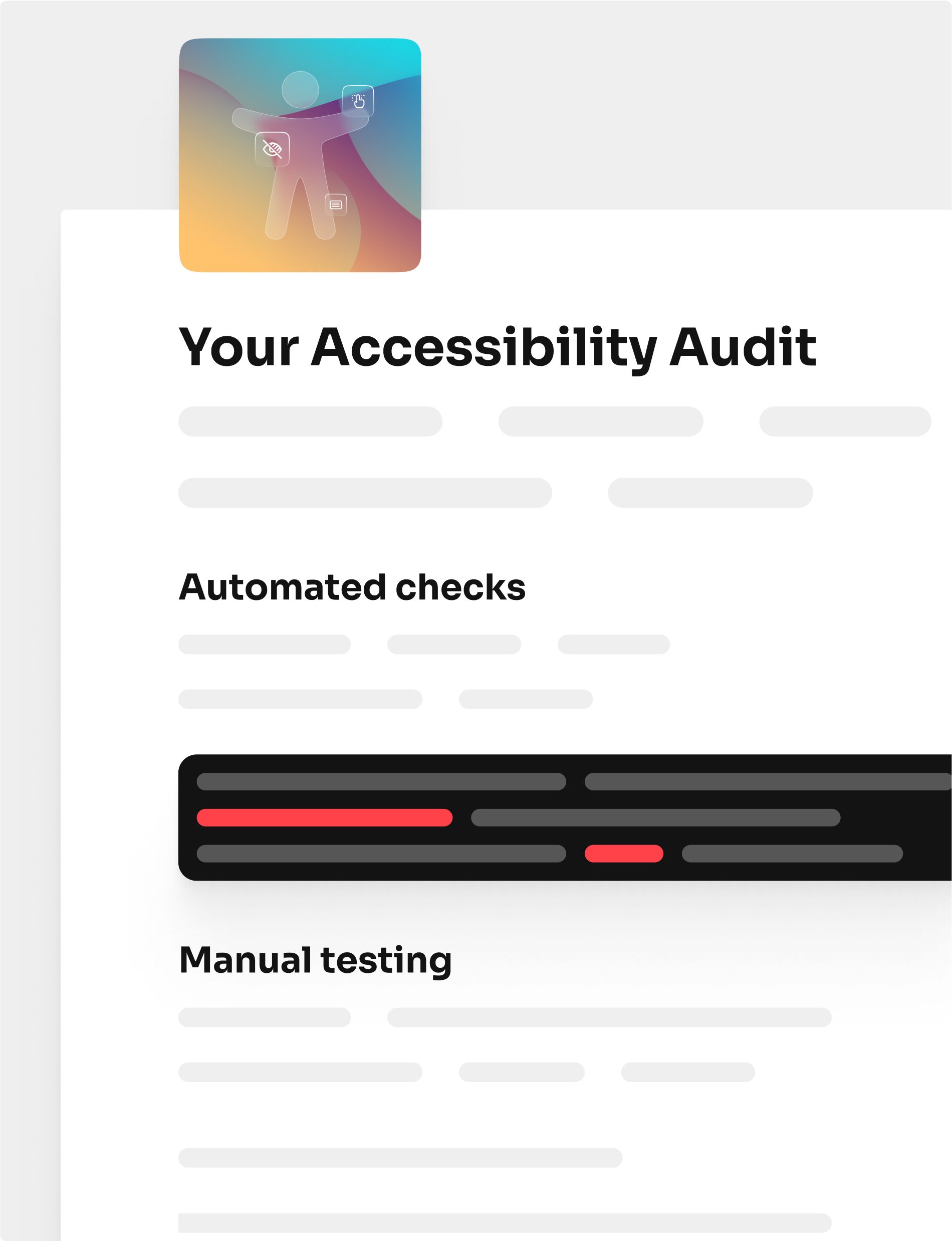
Task: Click the long red highlighted code bar
Action: pyautogui.click(x=324, y=817)
